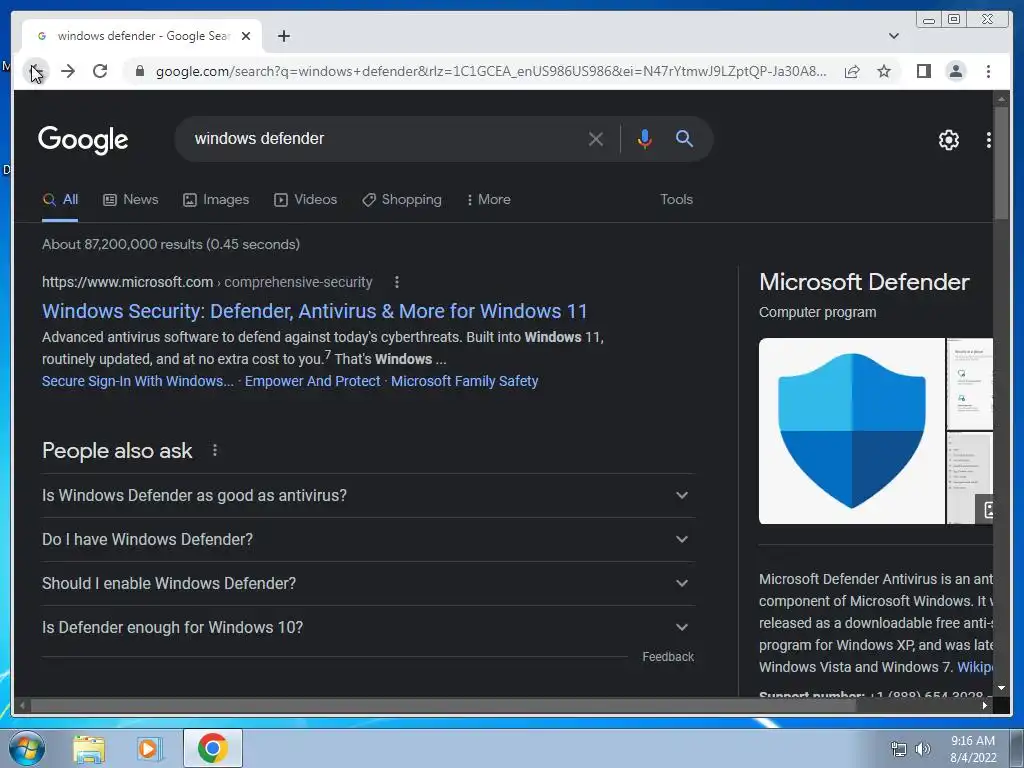
Task: Click the vertical scrollbar down arrow
Action: (x=1001, y=688)
